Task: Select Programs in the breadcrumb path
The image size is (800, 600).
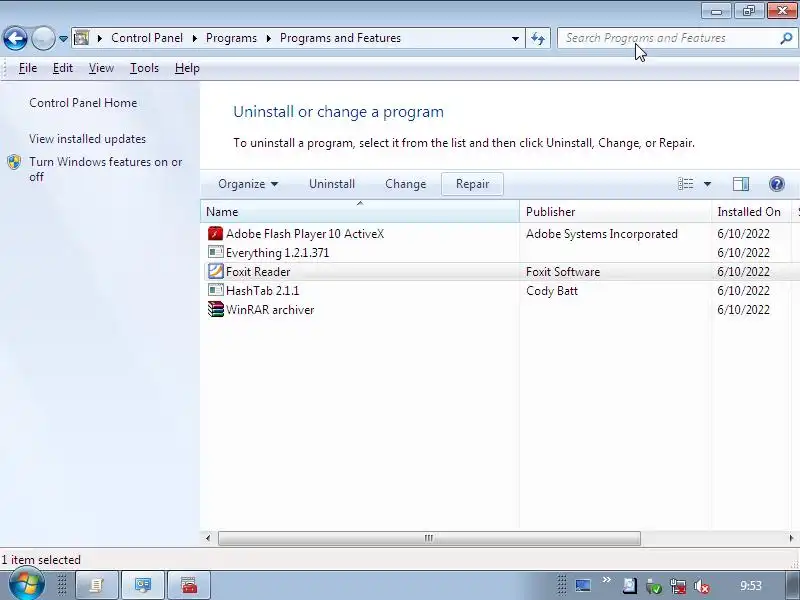Action: (231, 38)
